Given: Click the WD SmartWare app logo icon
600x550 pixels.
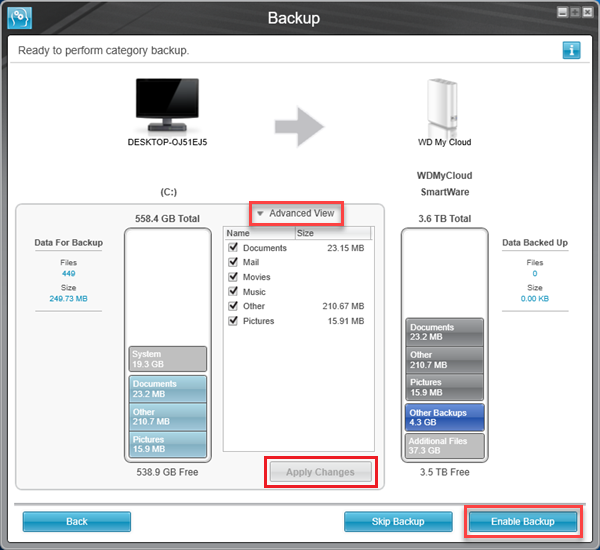Looking at the screenshot, I should pyautogui.click(x=20, y=18).
